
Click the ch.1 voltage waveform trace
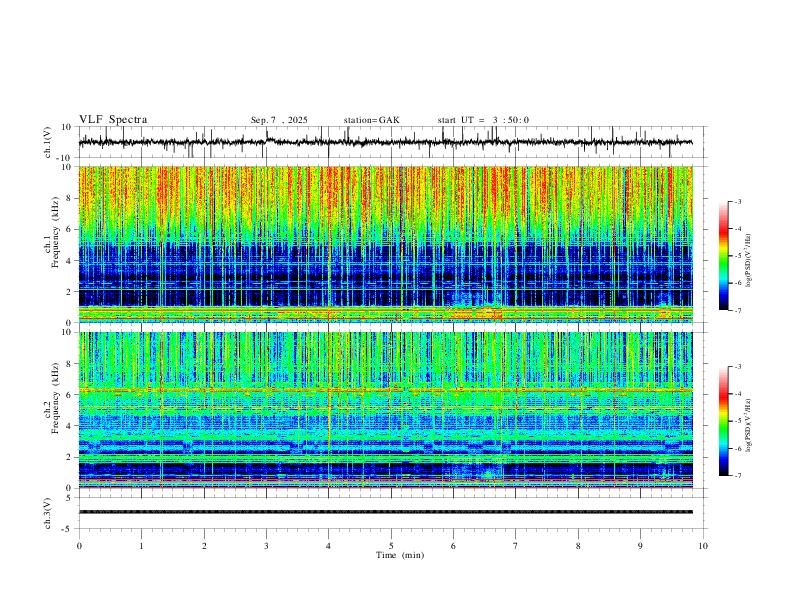385,142
